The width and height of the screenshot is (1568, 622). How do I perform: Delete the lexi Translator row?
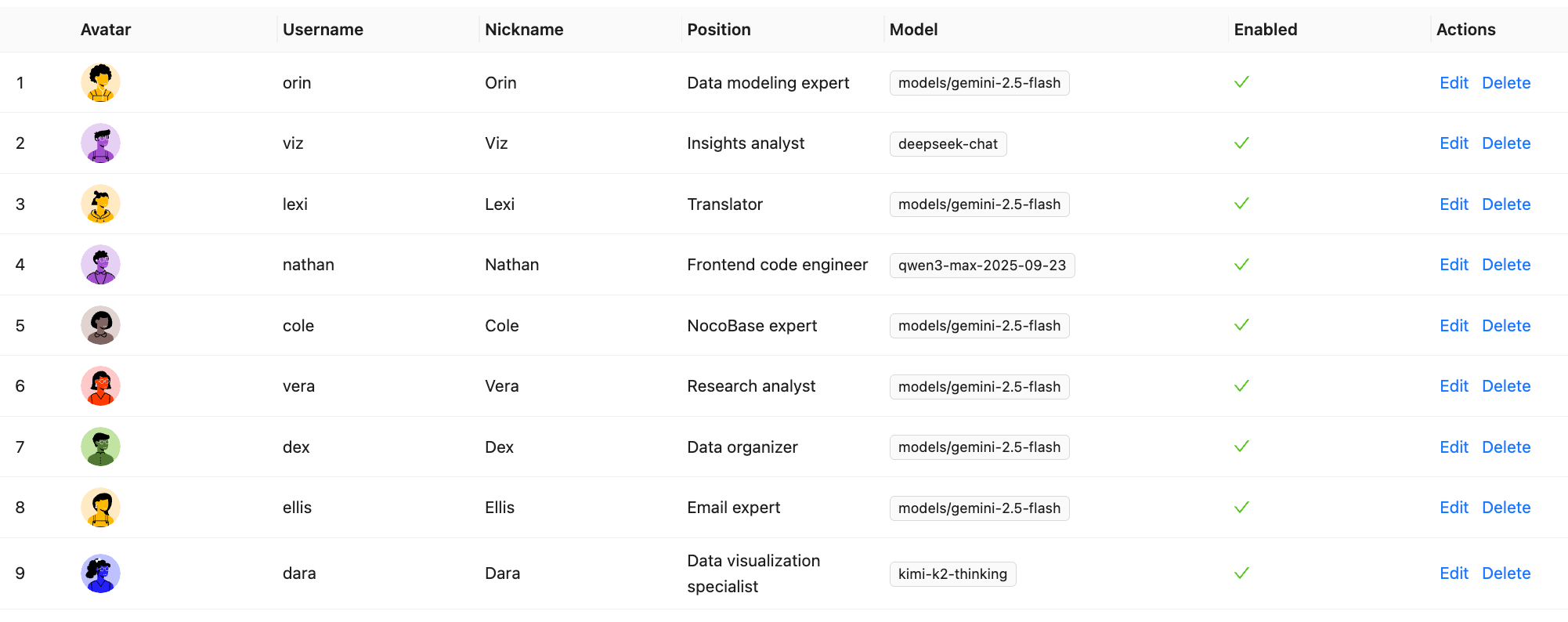1506,204
